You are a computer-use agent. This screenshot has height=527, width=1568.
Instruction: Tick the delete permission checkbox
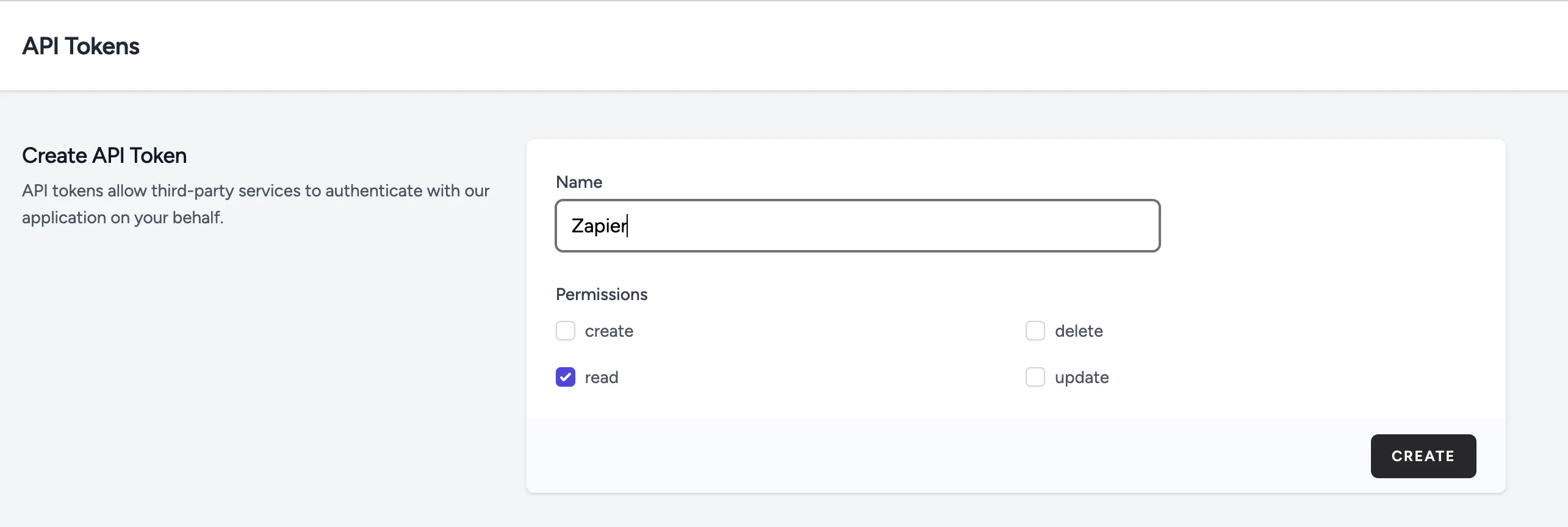(1035, 331)
